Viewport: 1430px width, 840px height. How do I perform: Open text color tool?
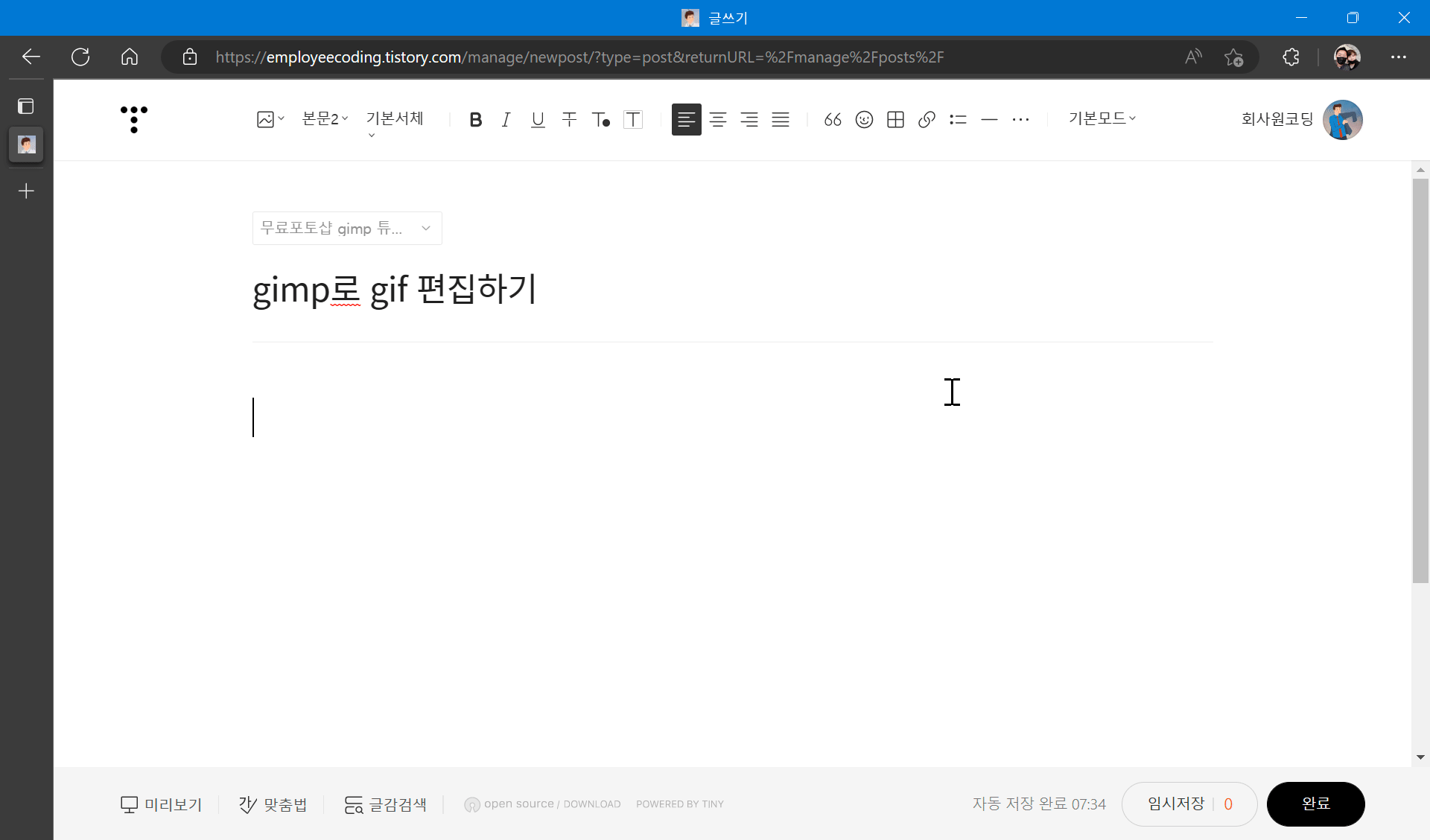click(601, 119)
